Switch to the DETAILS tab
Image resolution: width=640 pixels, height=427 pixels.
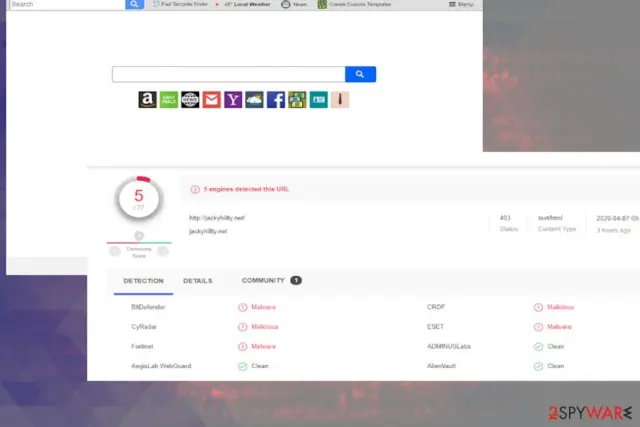[198, 281]
